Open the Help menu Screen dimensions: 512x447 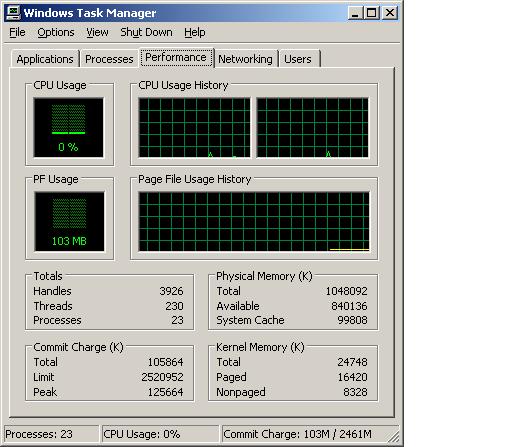(x=195, y=32)
